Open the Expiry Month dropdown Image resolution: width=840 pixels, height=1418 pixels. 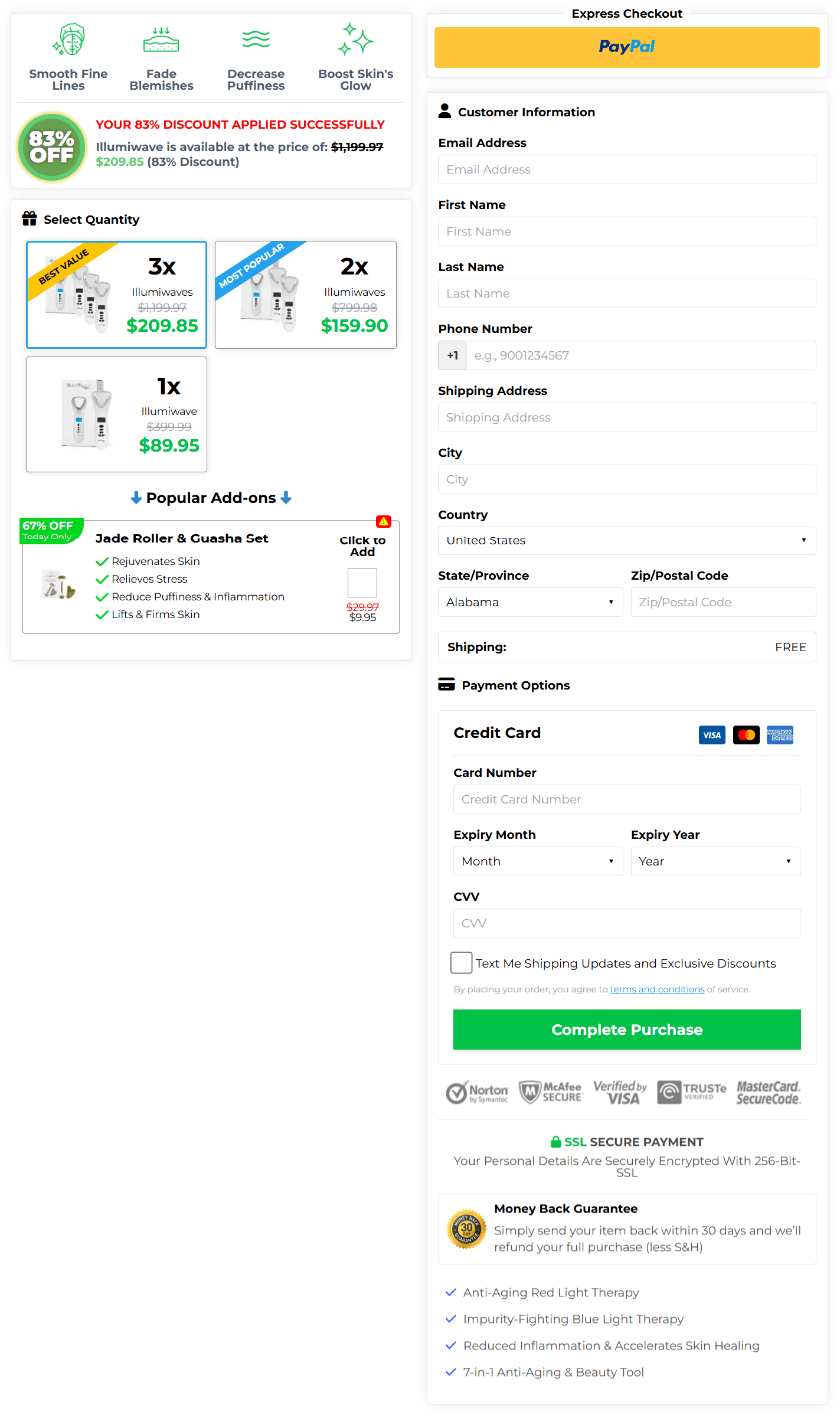[x=537, y=861]
